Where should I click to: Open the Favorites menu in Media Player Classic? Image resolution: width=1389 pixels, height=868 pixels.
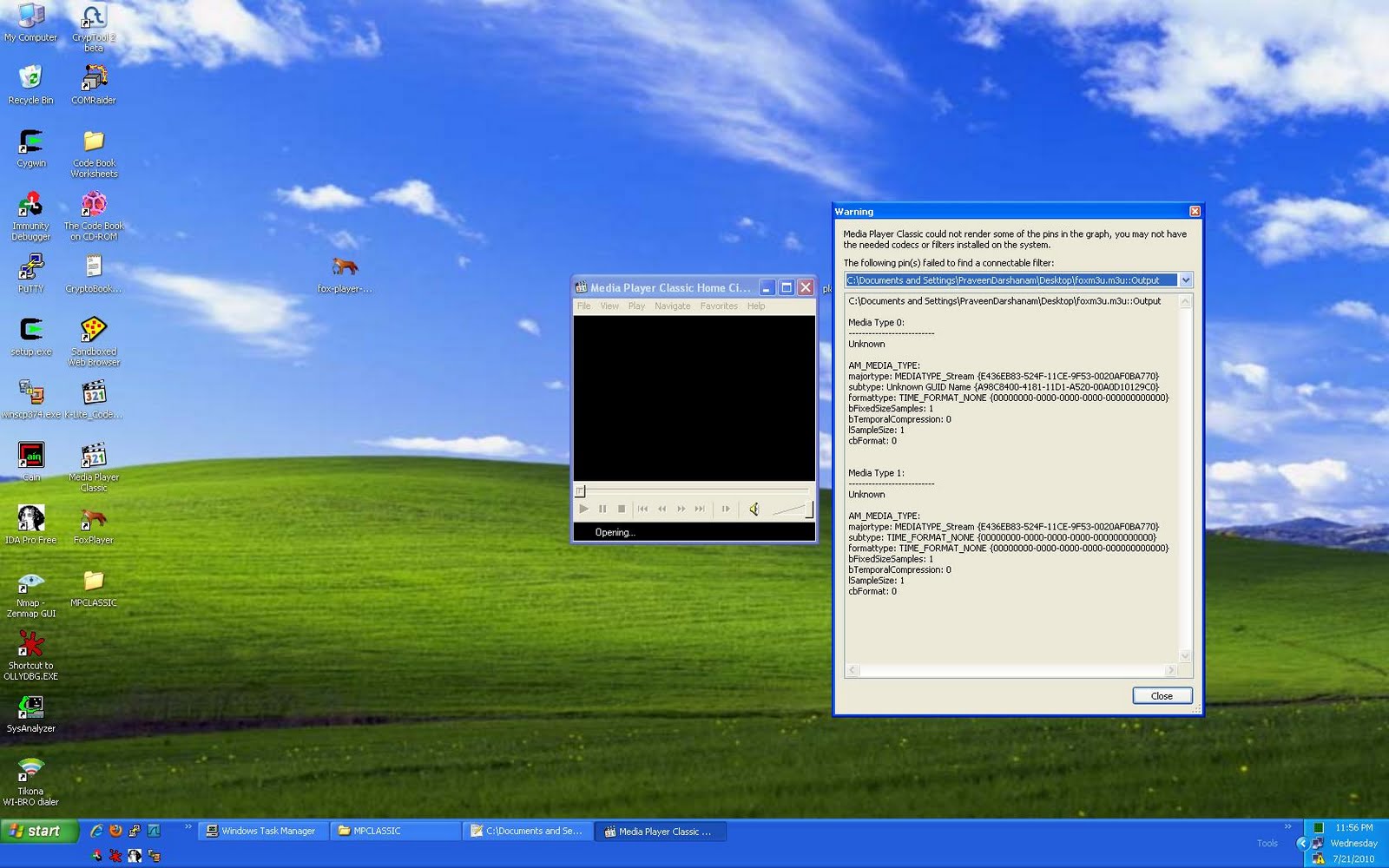[719, 306]
